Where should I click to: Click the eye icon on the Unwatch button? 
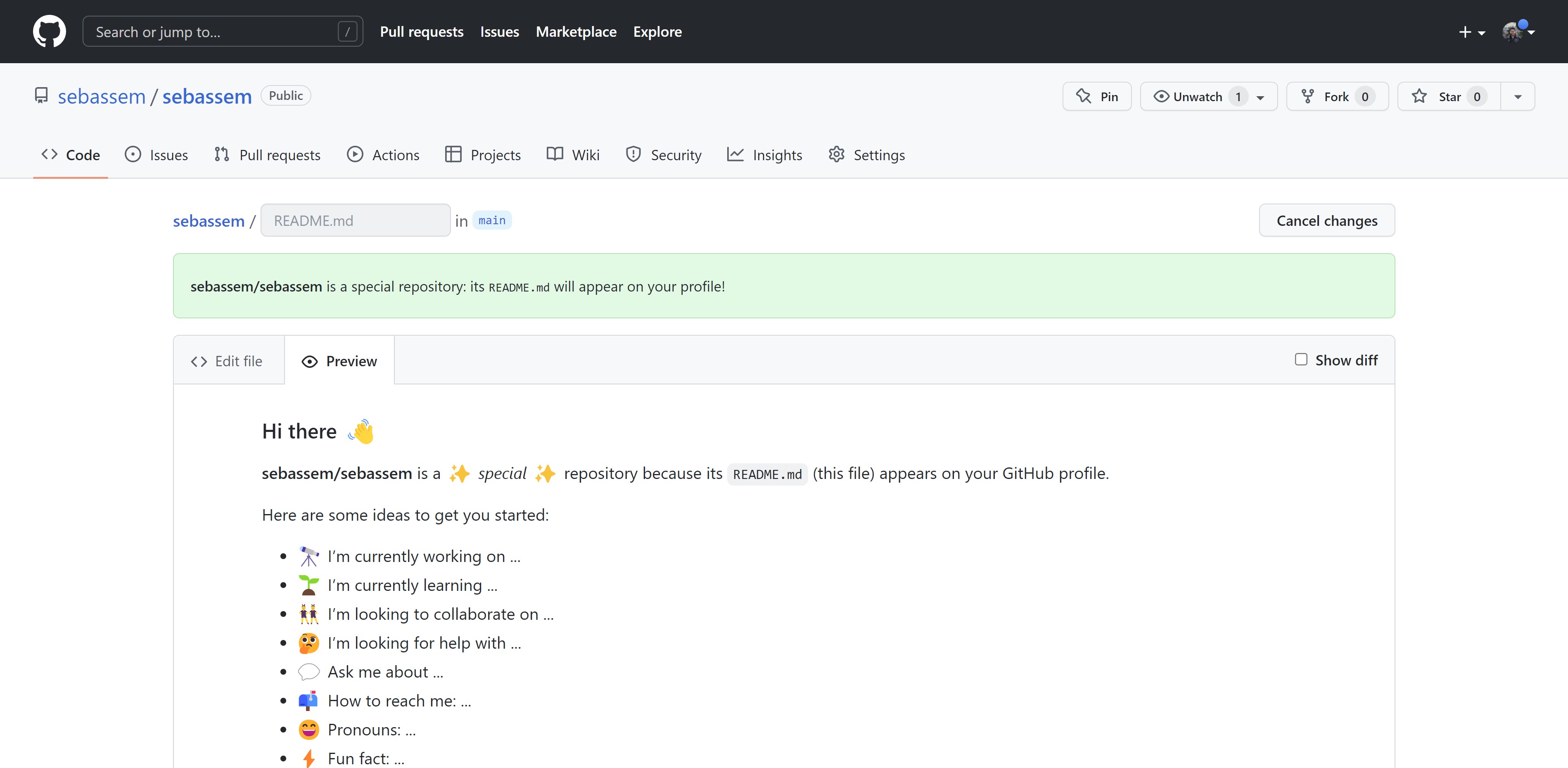pos(1161,96)
